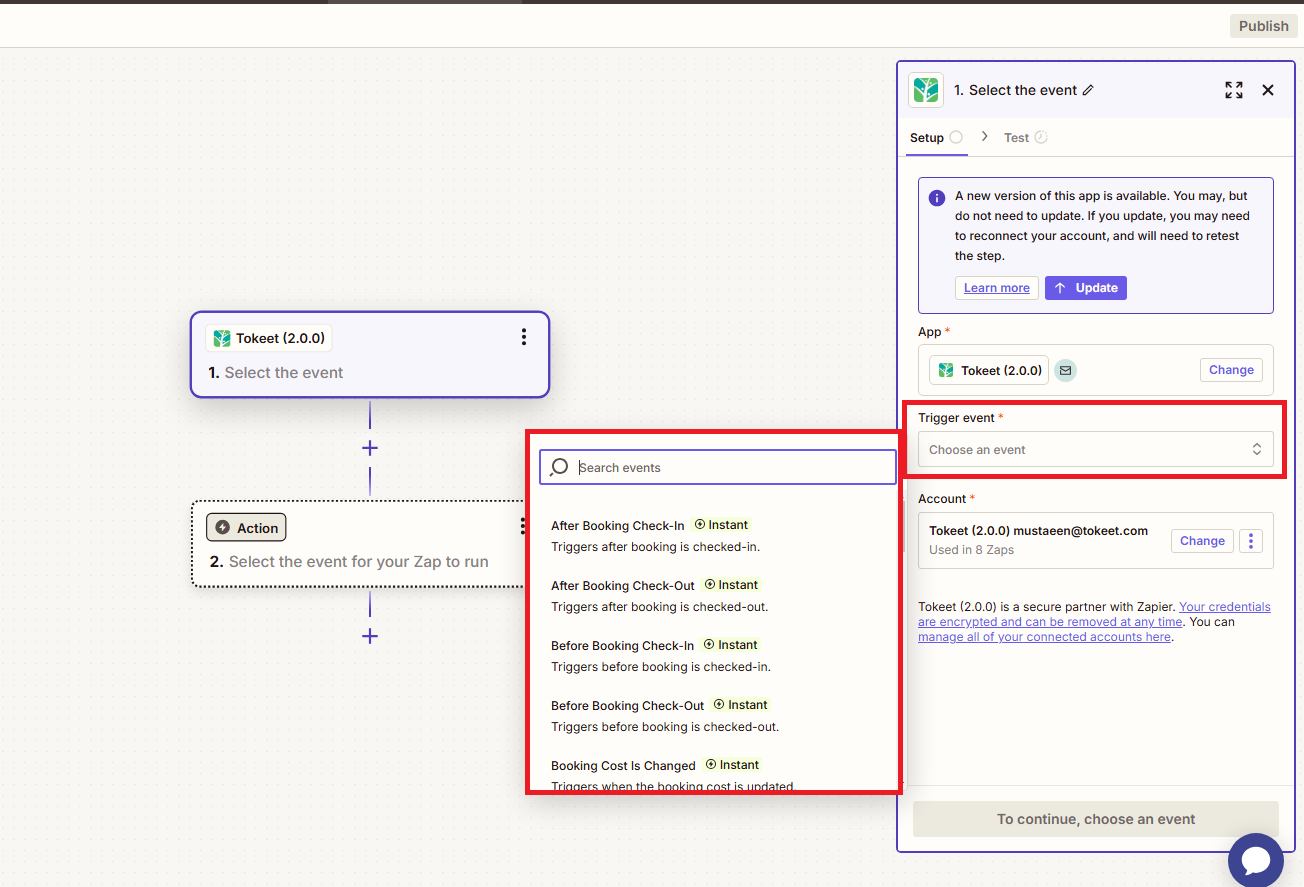Open the Learn more link
The height and width of the screenshot is (887, 1304).
996,288
